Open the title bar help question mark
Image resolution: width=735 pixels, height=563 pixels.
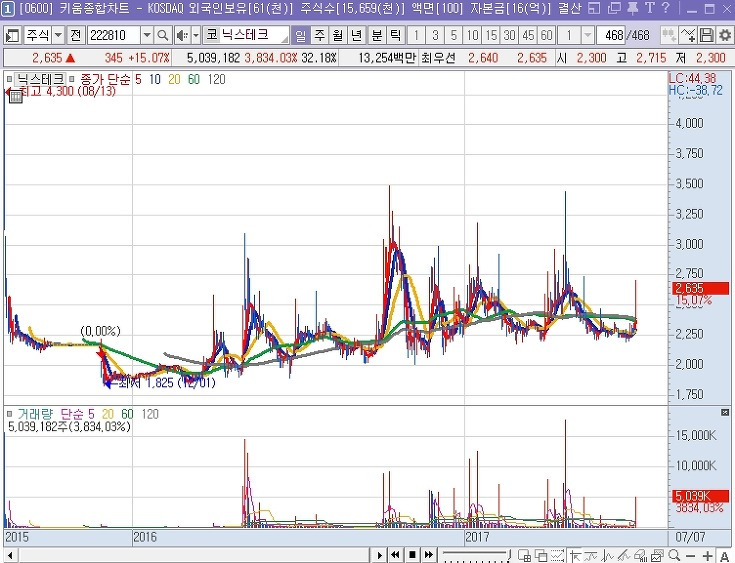[x=666, y=8]
